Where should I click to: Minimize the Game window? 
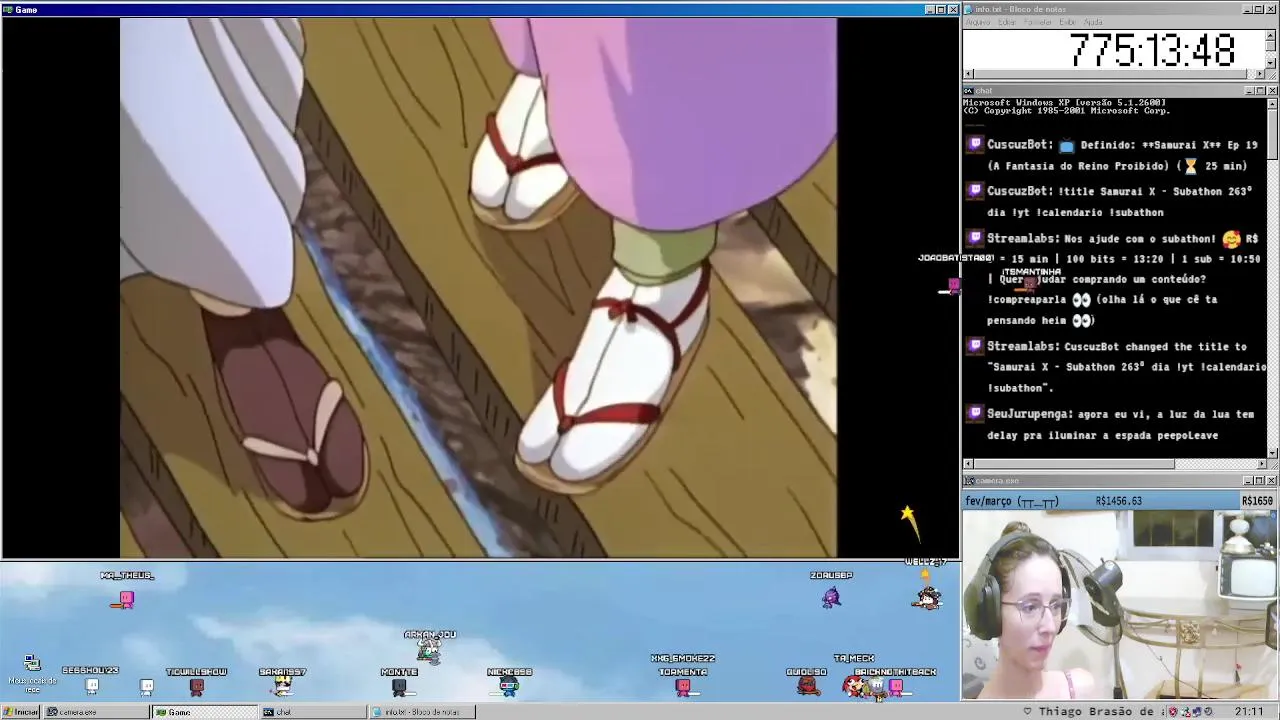tap(929, 9)
